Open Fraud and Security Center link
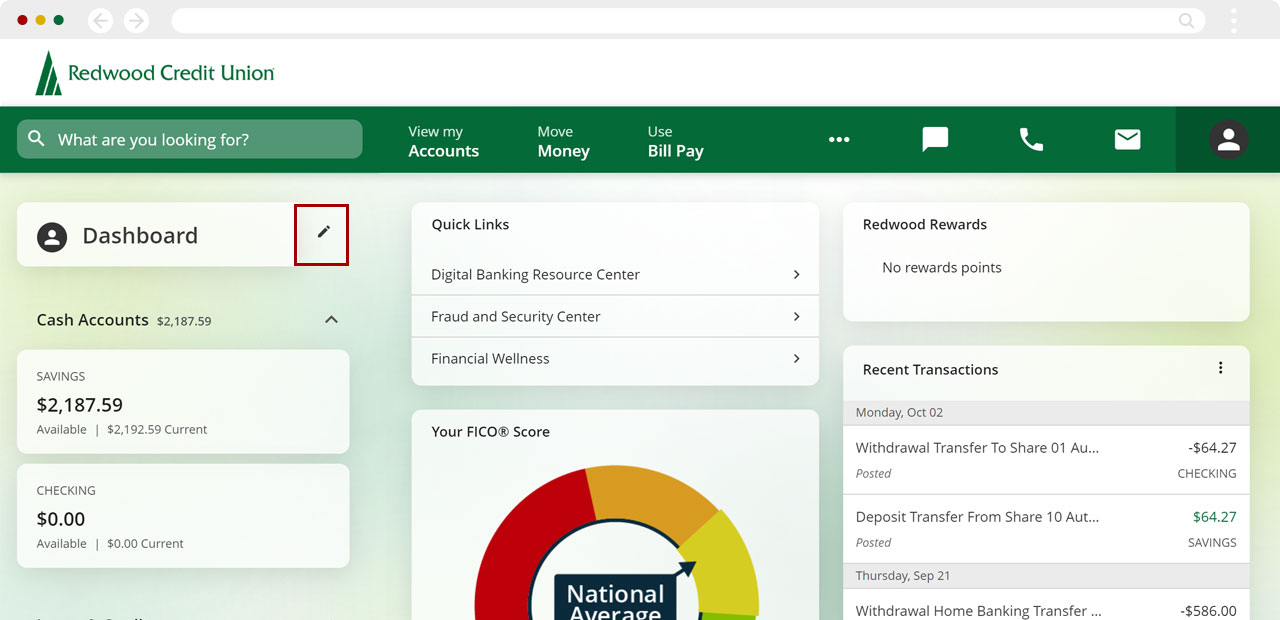This screenshot has width=1280, height=620. 615,316
